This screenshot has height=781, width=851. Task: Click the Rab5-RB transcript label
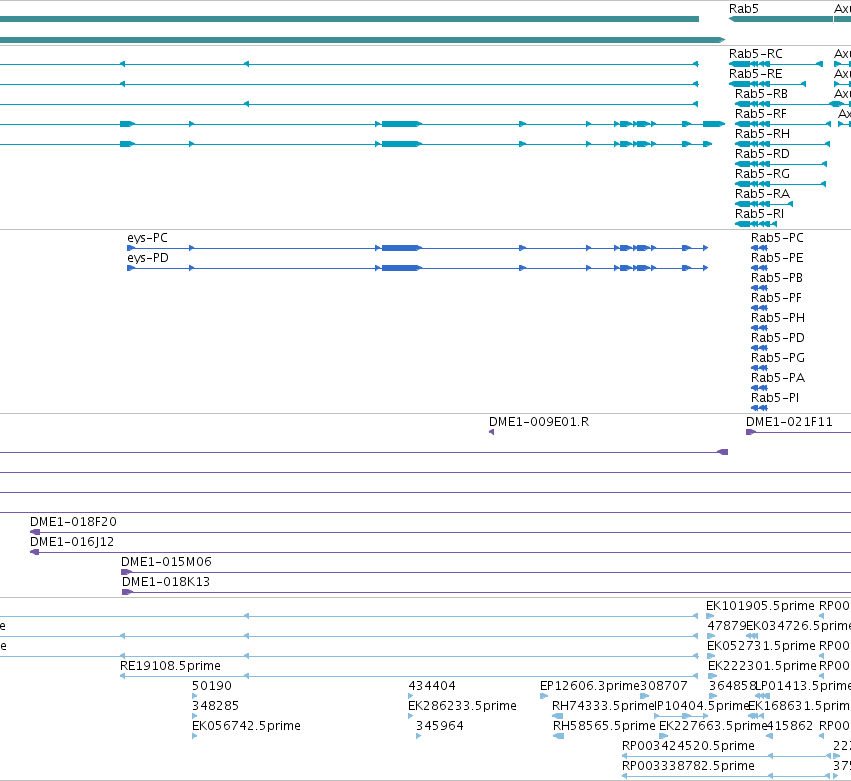(x=761, y=94)
